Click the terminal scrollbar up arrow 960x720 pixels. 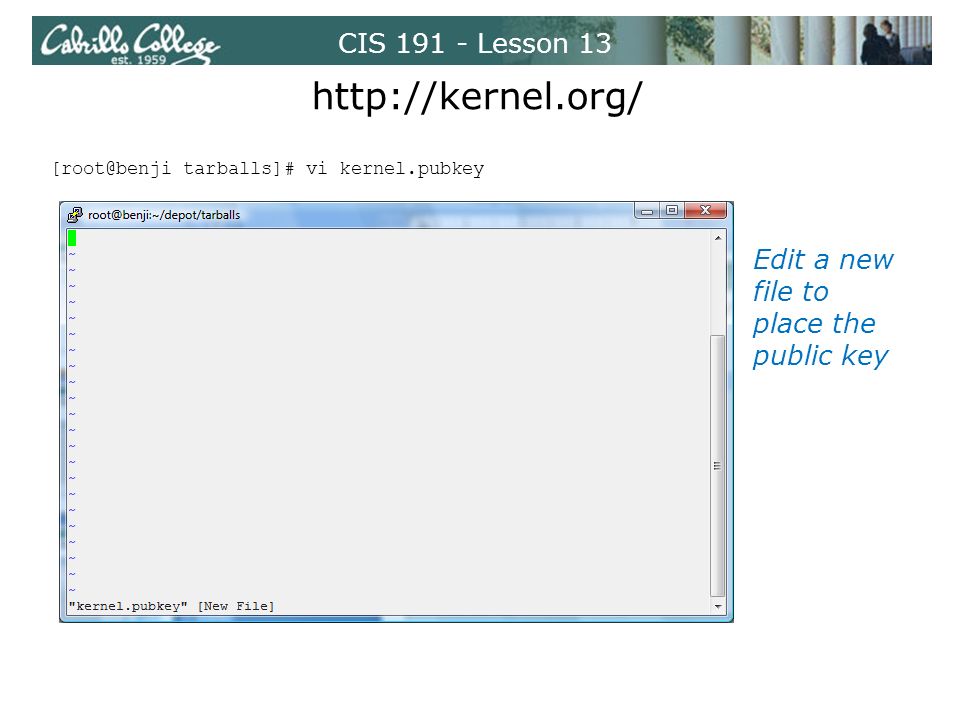point(718,238)
